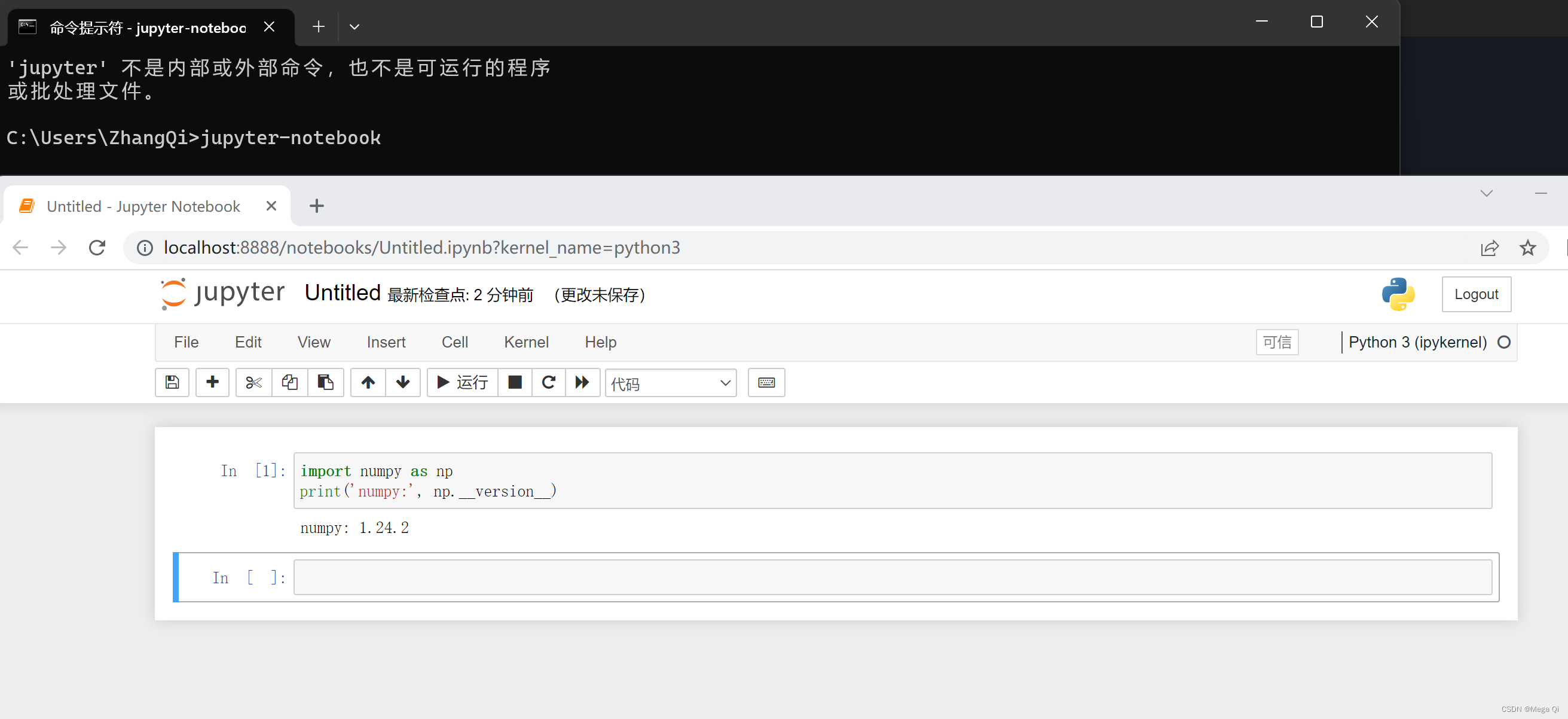Click the first code cell with numpy import
Viewport: 1568px width, 719px height.
click(892, 481)
